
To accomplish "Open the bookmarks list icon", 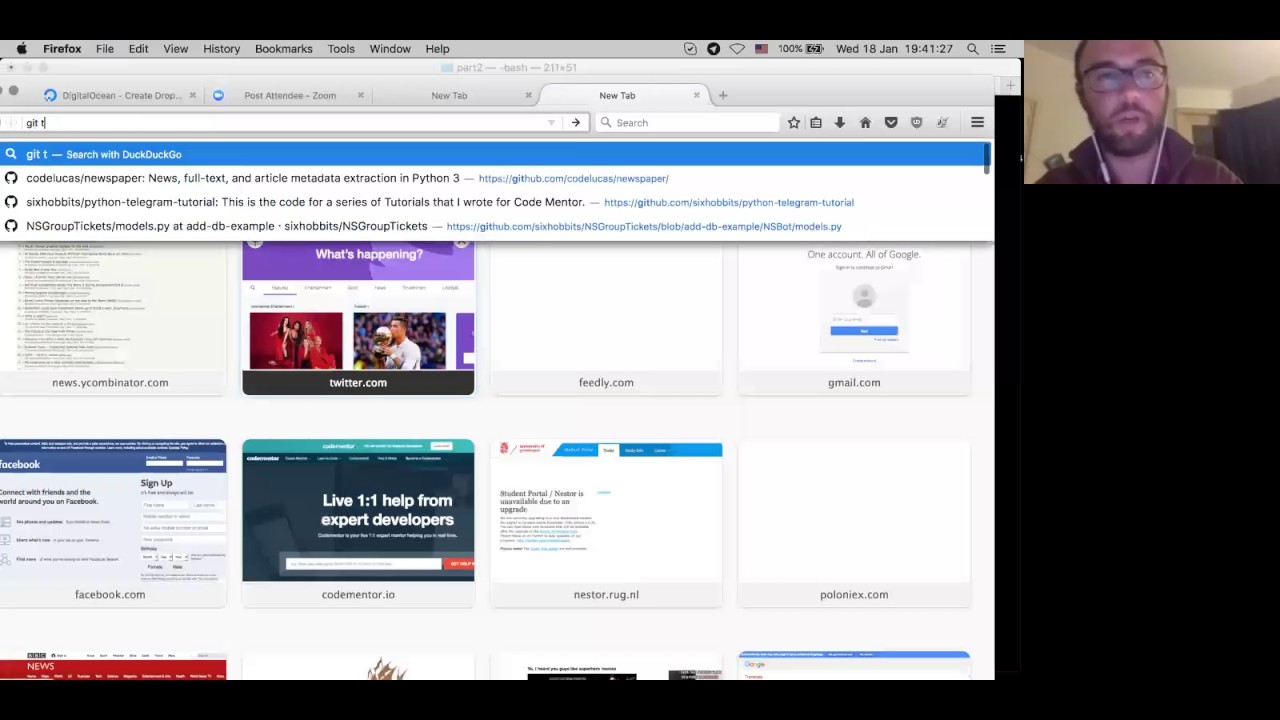I will coord(816,122).
